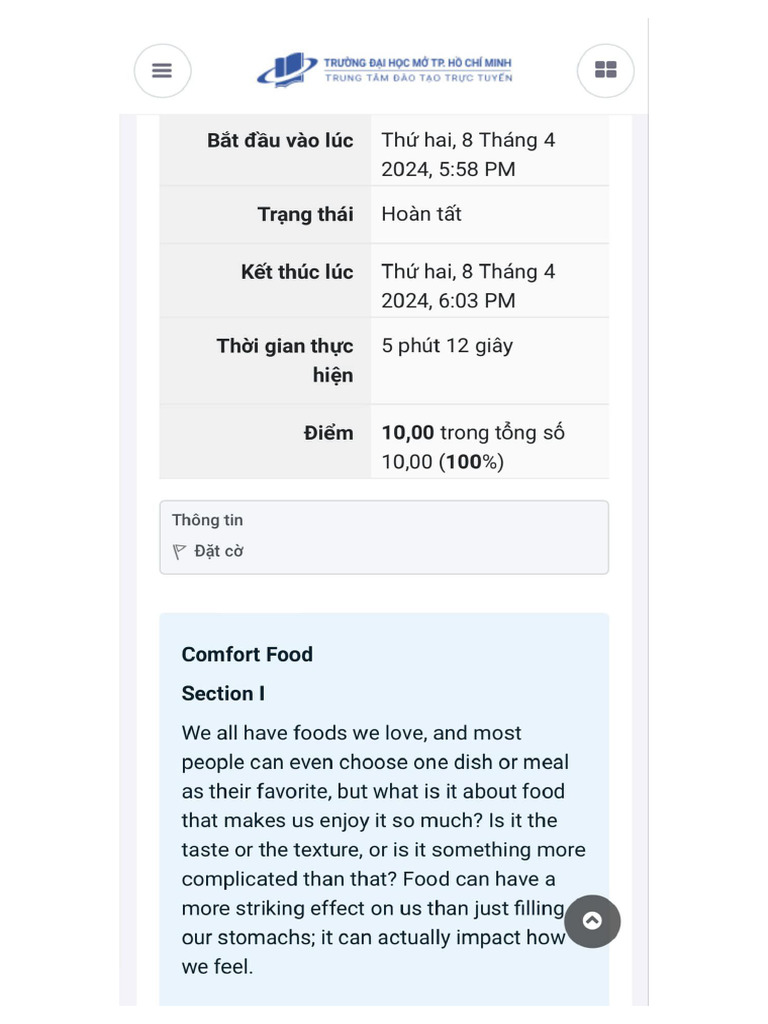The width and height of the screenshot is (768, 1024).
Task: Click the Hoàn tất status value
Action: tap(421, 214)
